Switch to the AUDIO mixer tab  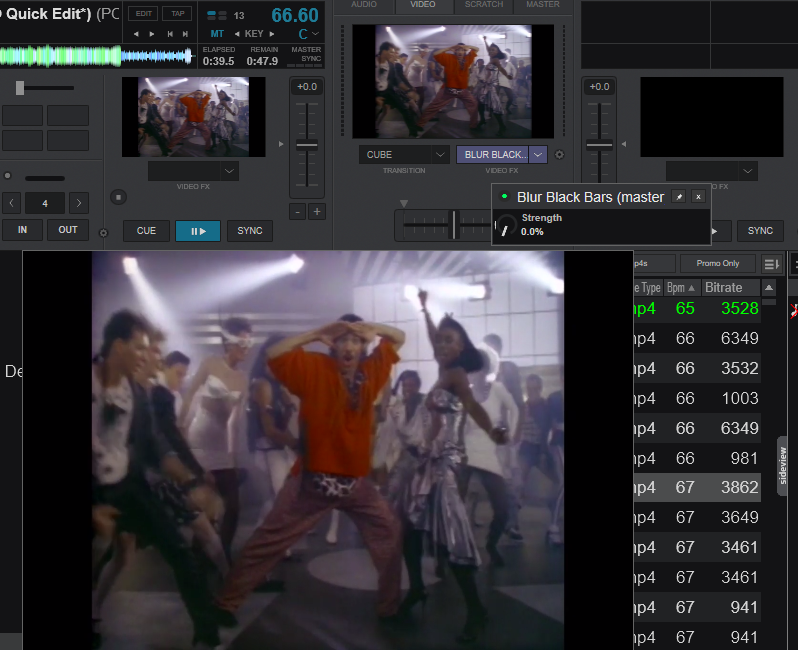point(364,5)
